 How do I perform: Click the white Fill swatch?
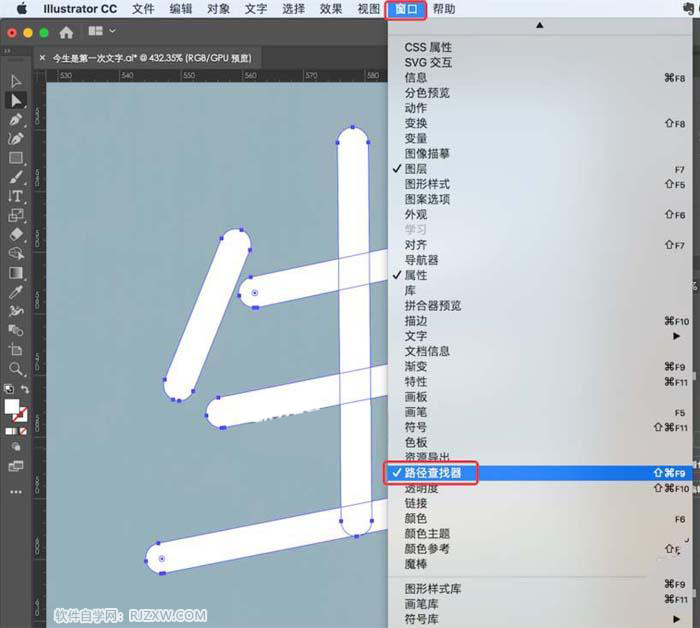12,406
